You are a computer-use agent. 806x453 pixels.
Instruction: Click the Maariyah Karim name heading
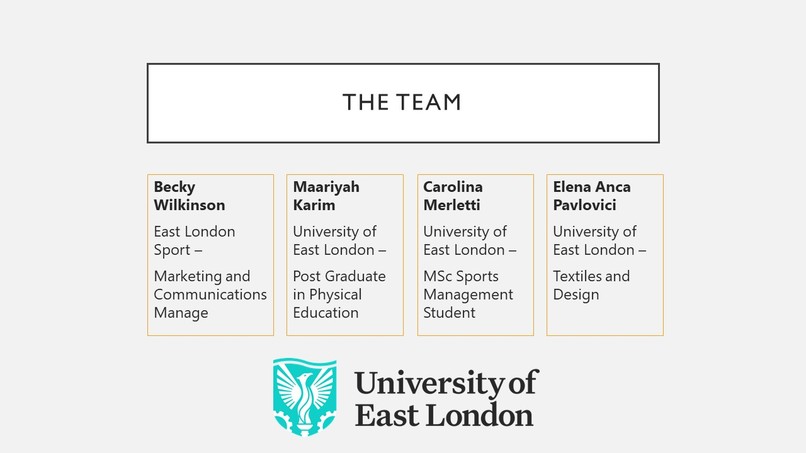point(326,196)
